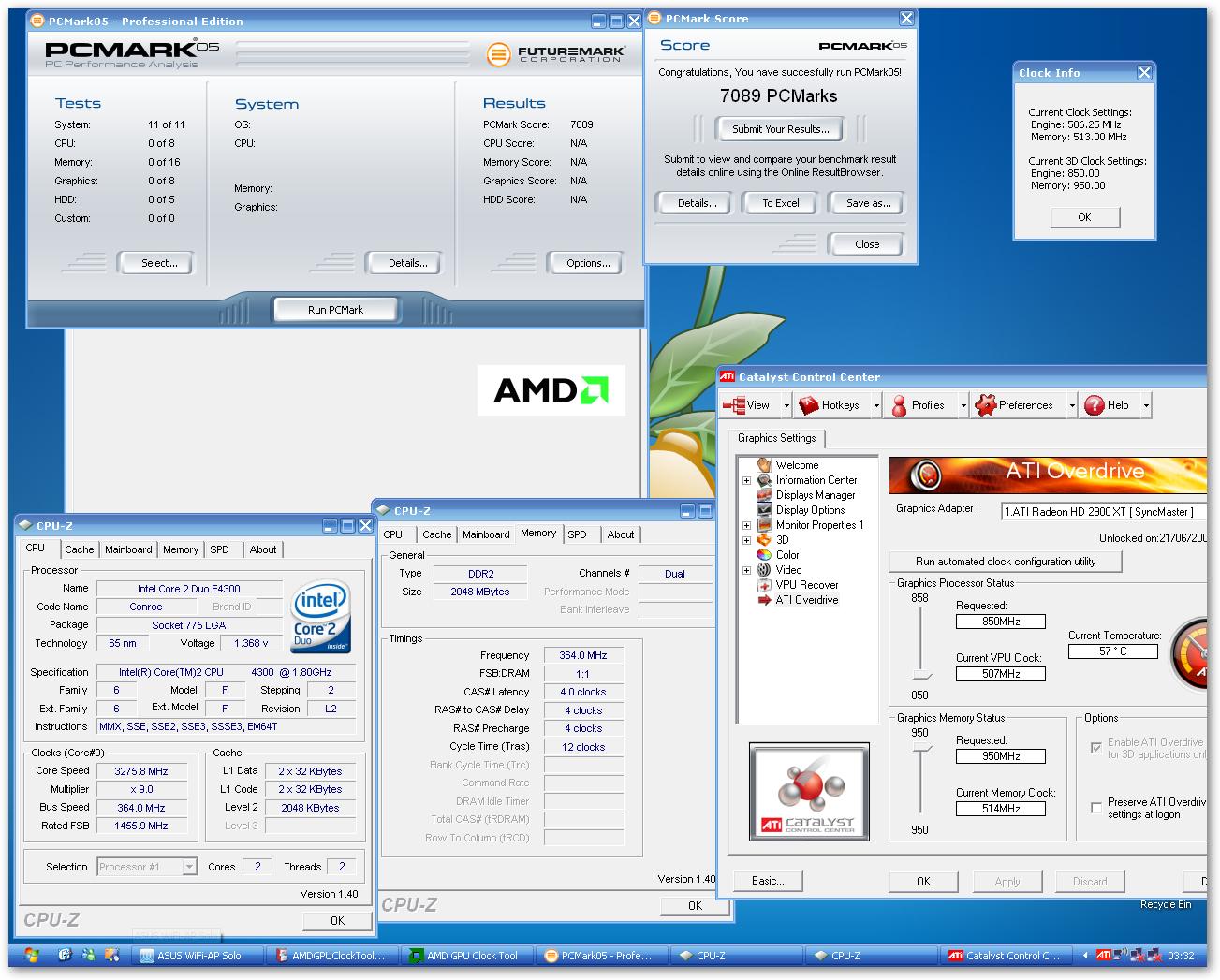Viewport: 1220px width, 980px height.
Task: Open SPD tab in left CPU-Z window
Action: (x=219, y=549)
